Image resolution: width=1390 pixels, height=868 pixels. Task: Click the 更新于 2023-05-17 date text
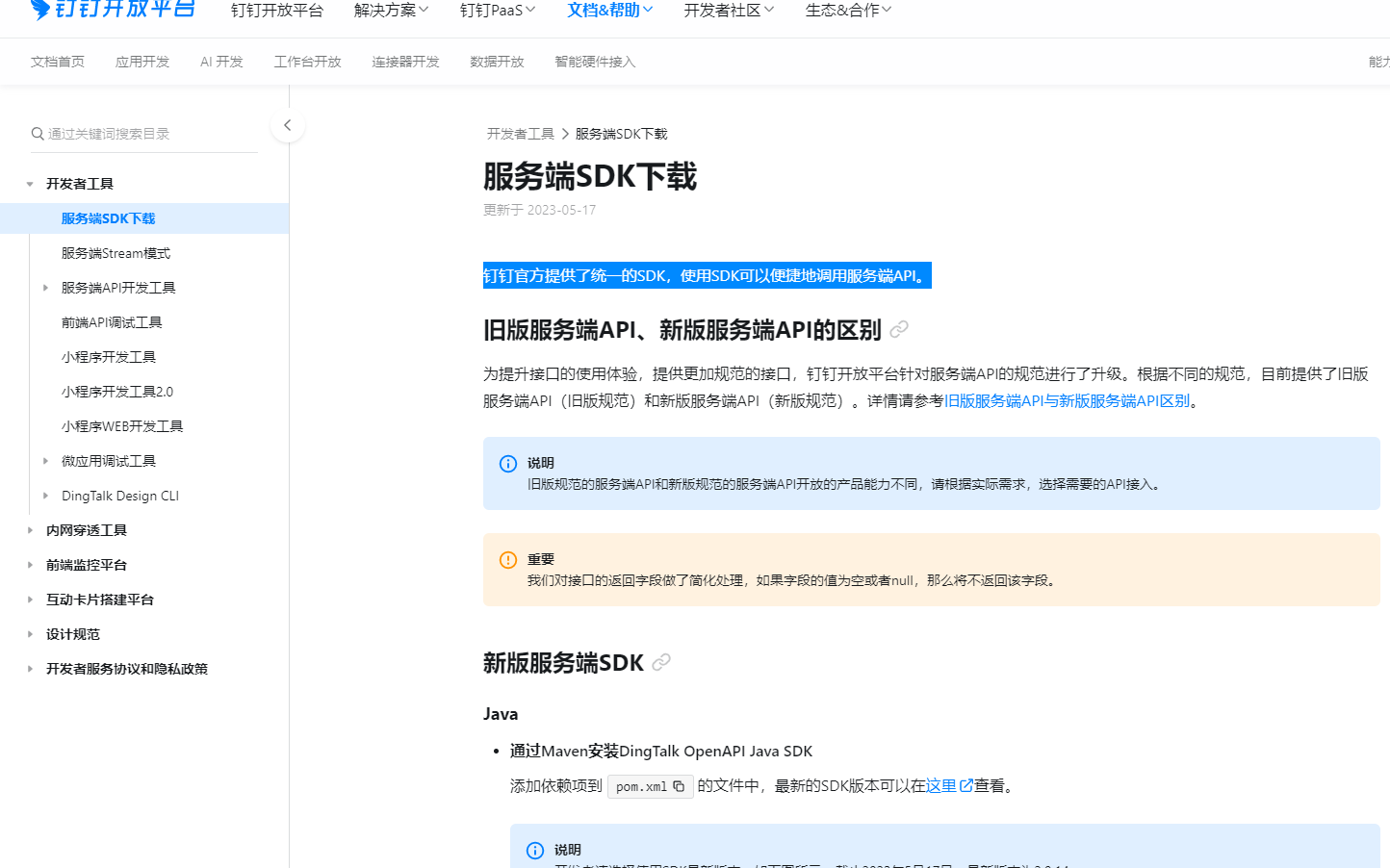point(539,210)
